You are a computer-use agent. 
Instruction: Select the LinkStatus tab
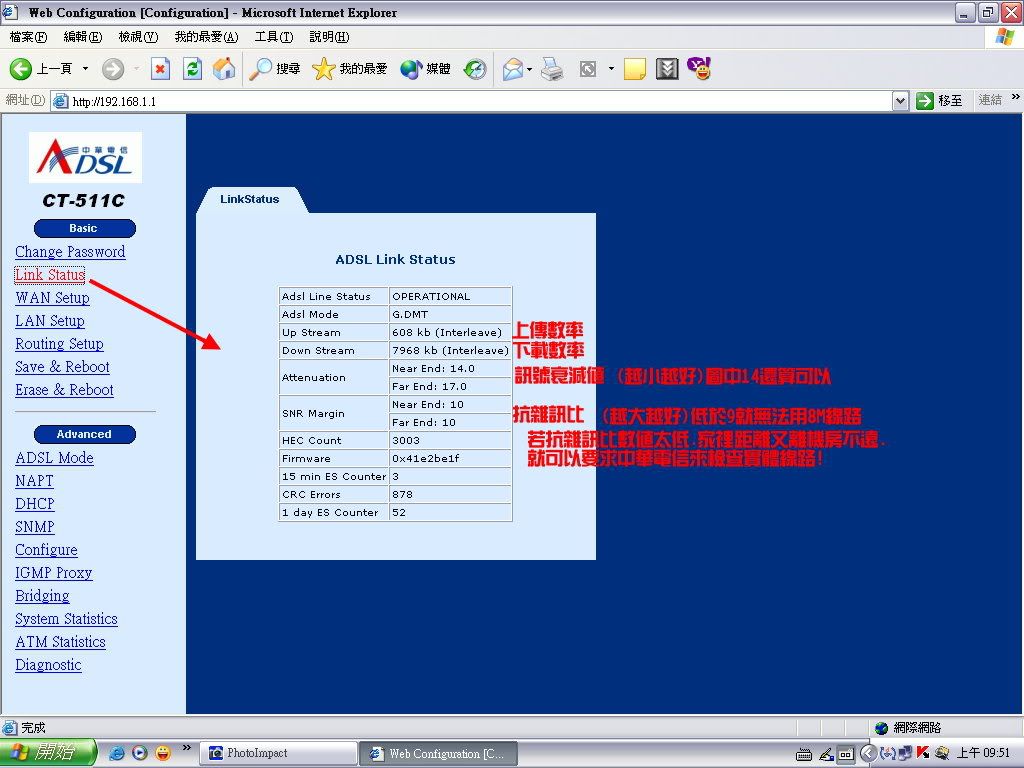(x=249, y=199)
